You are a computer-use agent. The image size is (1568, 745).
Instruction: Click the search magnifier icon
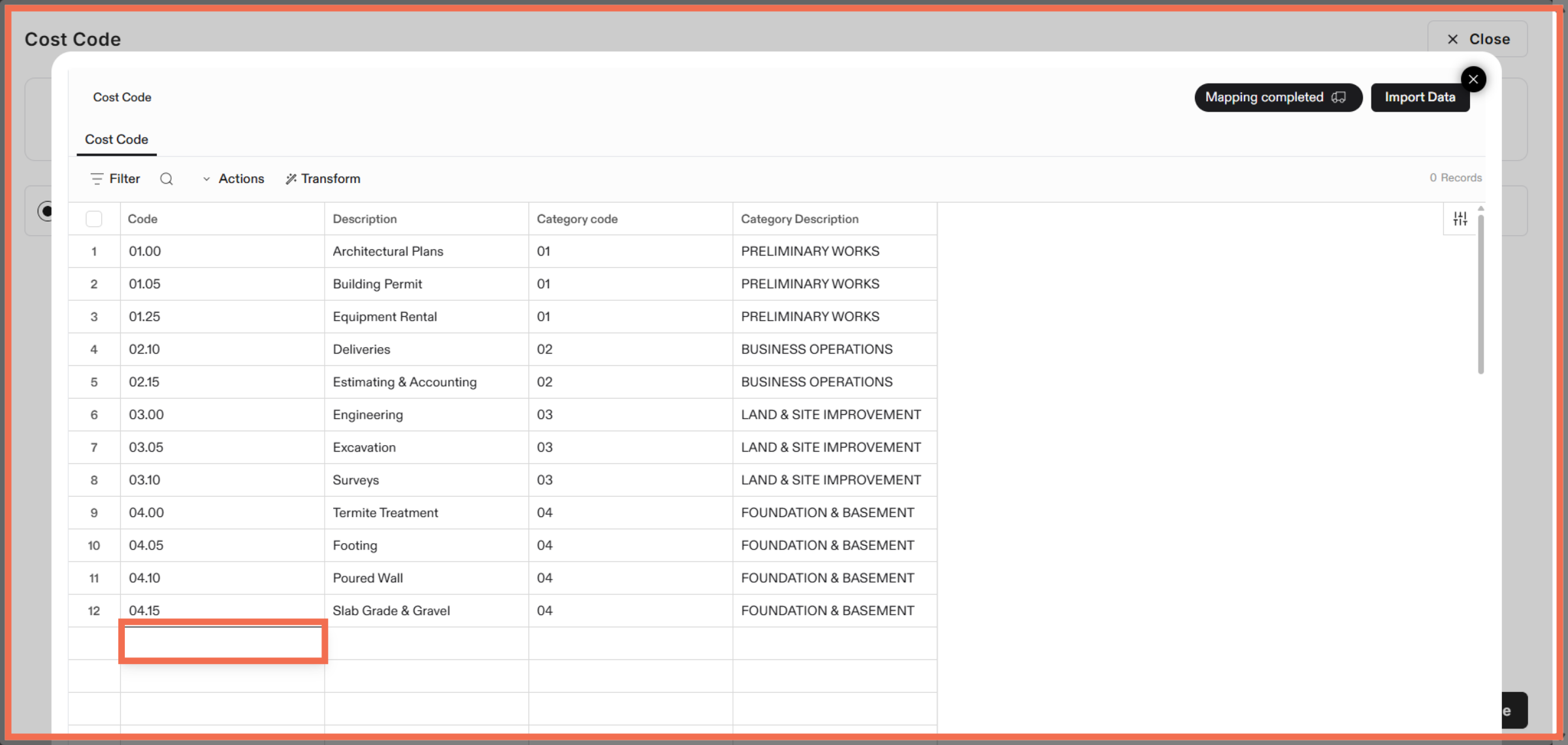[x=167, y=178]
